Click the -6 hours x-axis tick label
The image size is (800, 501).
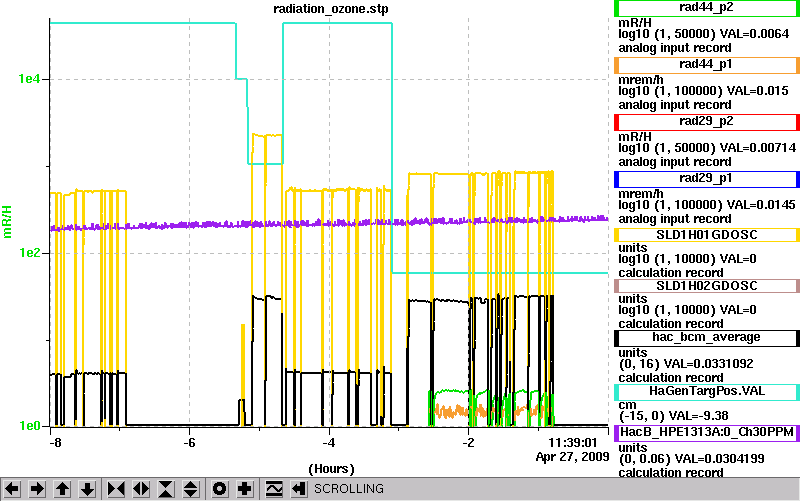[x=189, y=442]
